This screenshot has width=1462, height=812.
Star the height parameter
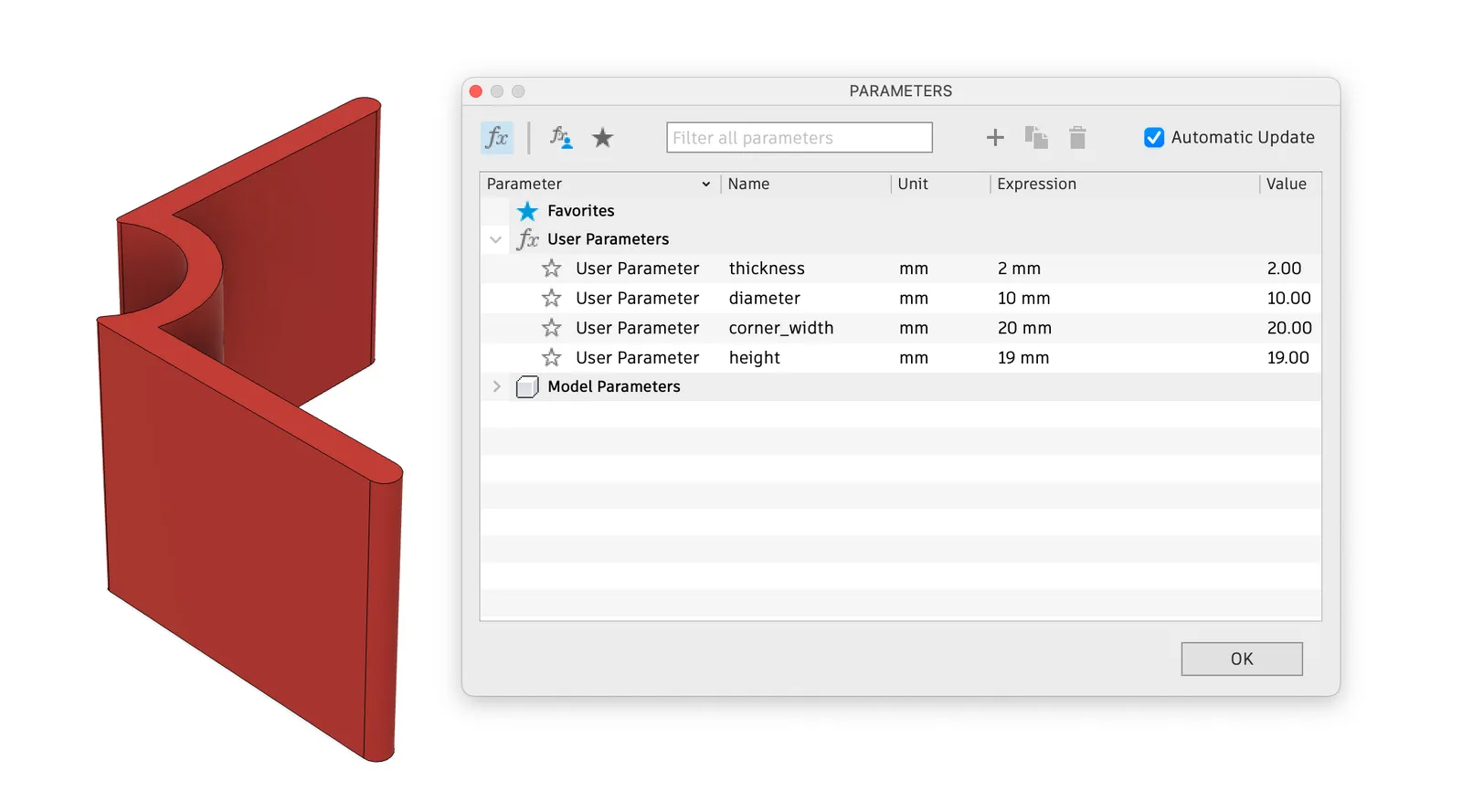[551, 357]
